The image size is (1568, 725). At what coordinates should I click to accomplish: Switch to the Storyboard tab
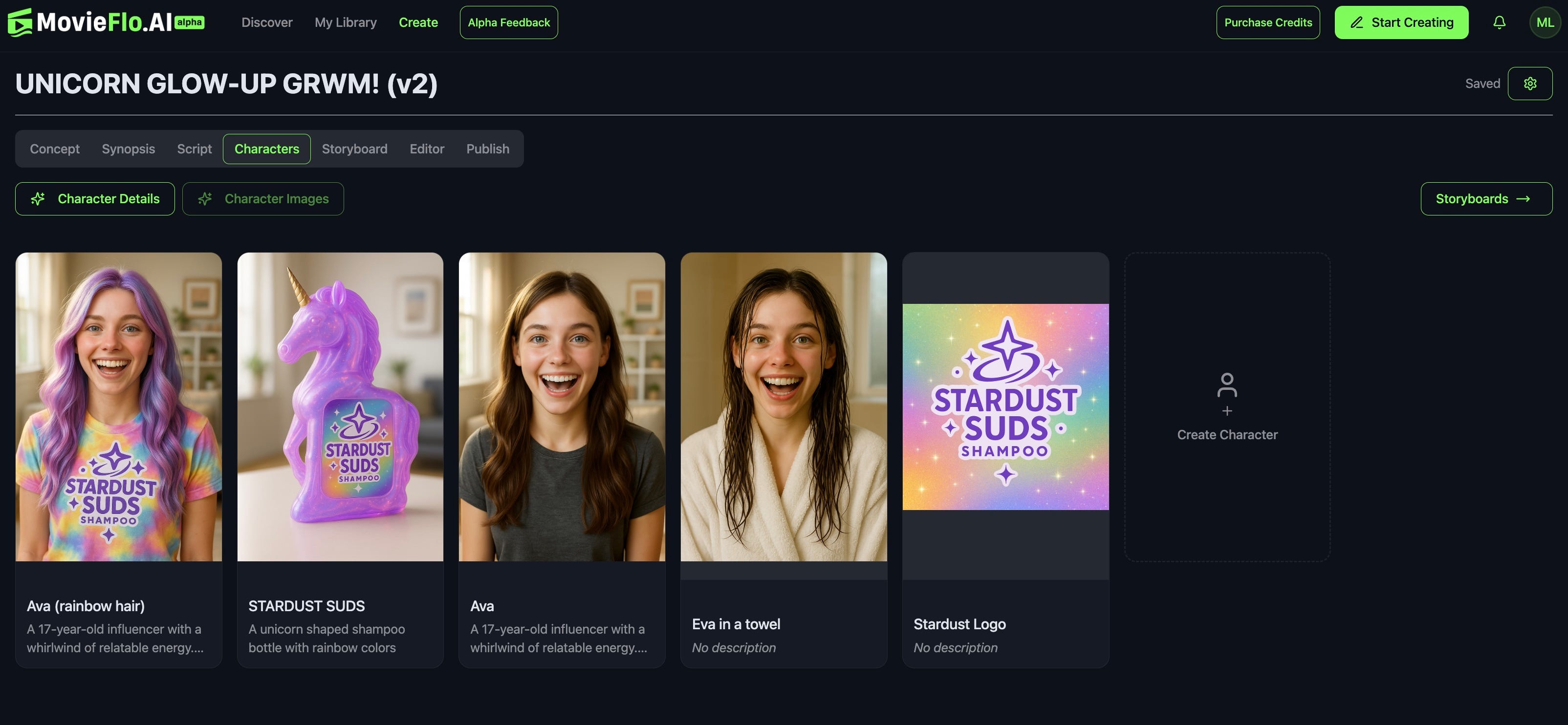[354, 149]
